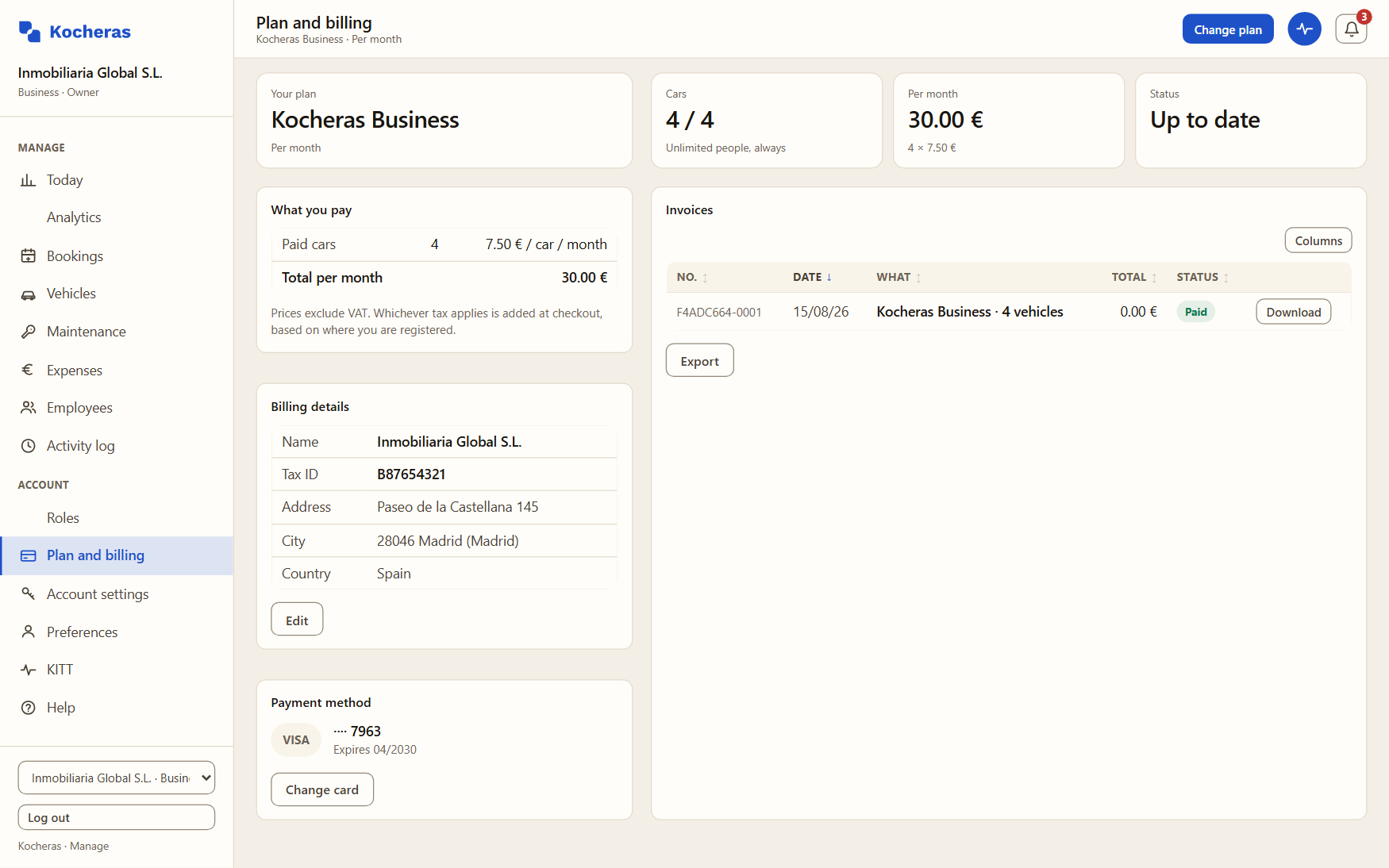Click the Kocheras logo icon
The height and width of the screenshot is (868, 1389).
[x=29, y=32]
